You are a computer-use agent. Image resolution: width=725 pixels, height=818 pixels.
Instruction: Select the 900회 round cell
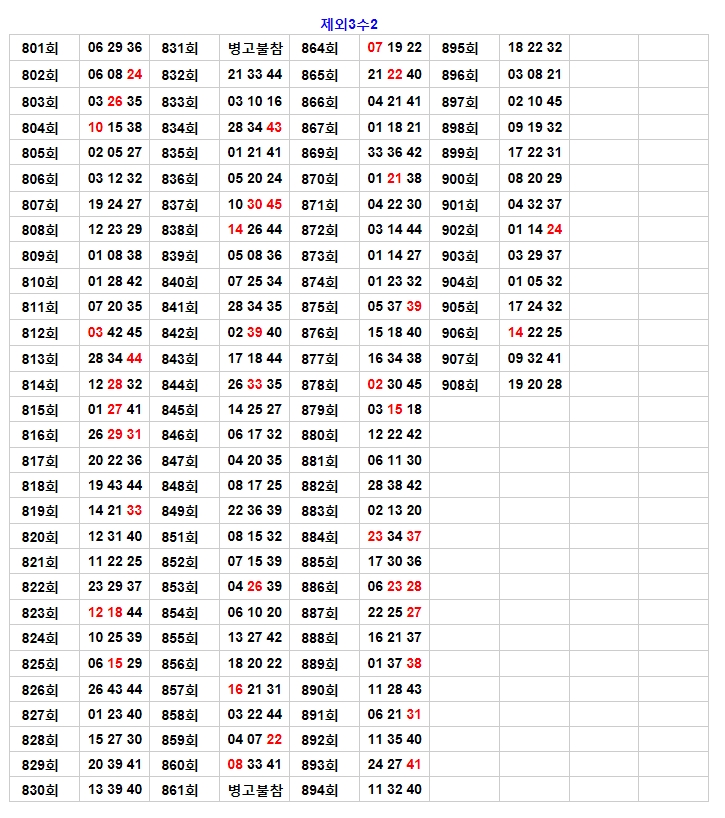(460, 179)
